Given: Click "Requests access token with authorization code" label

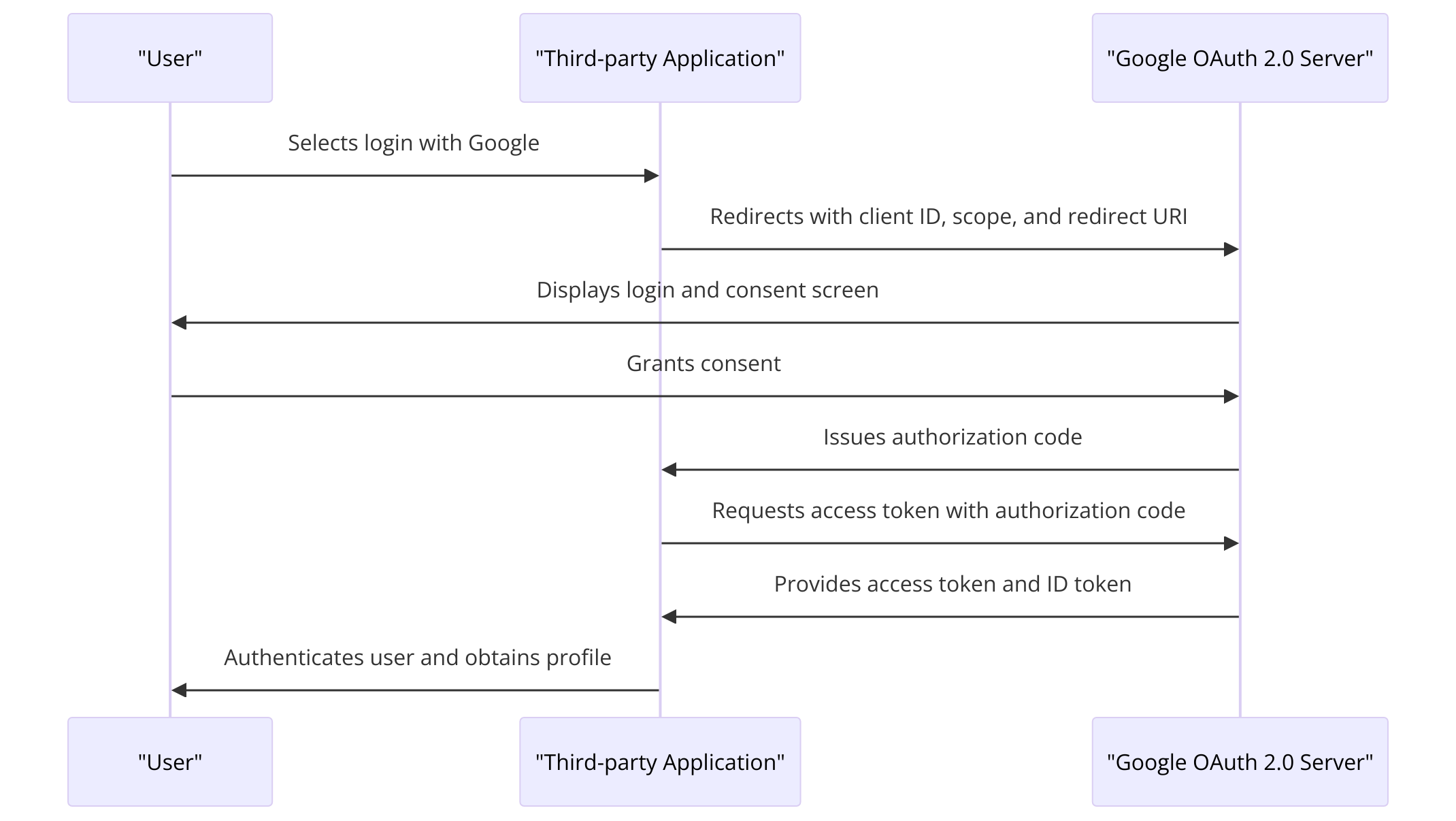Looking at the screenshot, I should click(948, 511).
